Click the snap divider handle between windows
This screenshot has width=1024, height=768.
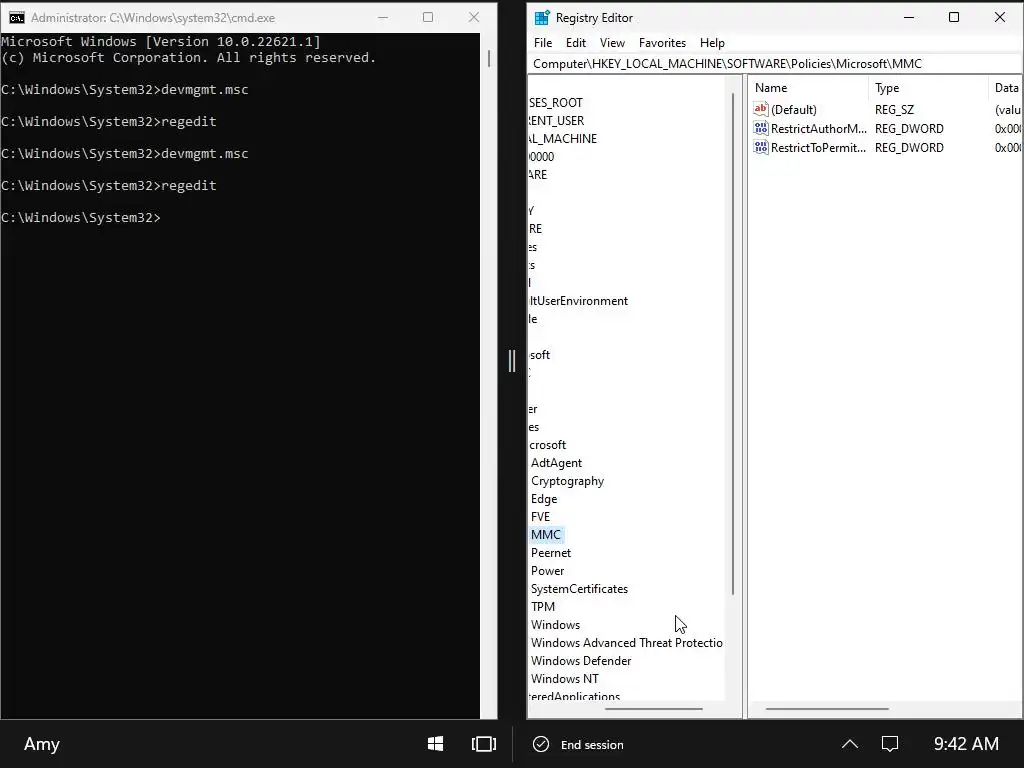(512, 360)
